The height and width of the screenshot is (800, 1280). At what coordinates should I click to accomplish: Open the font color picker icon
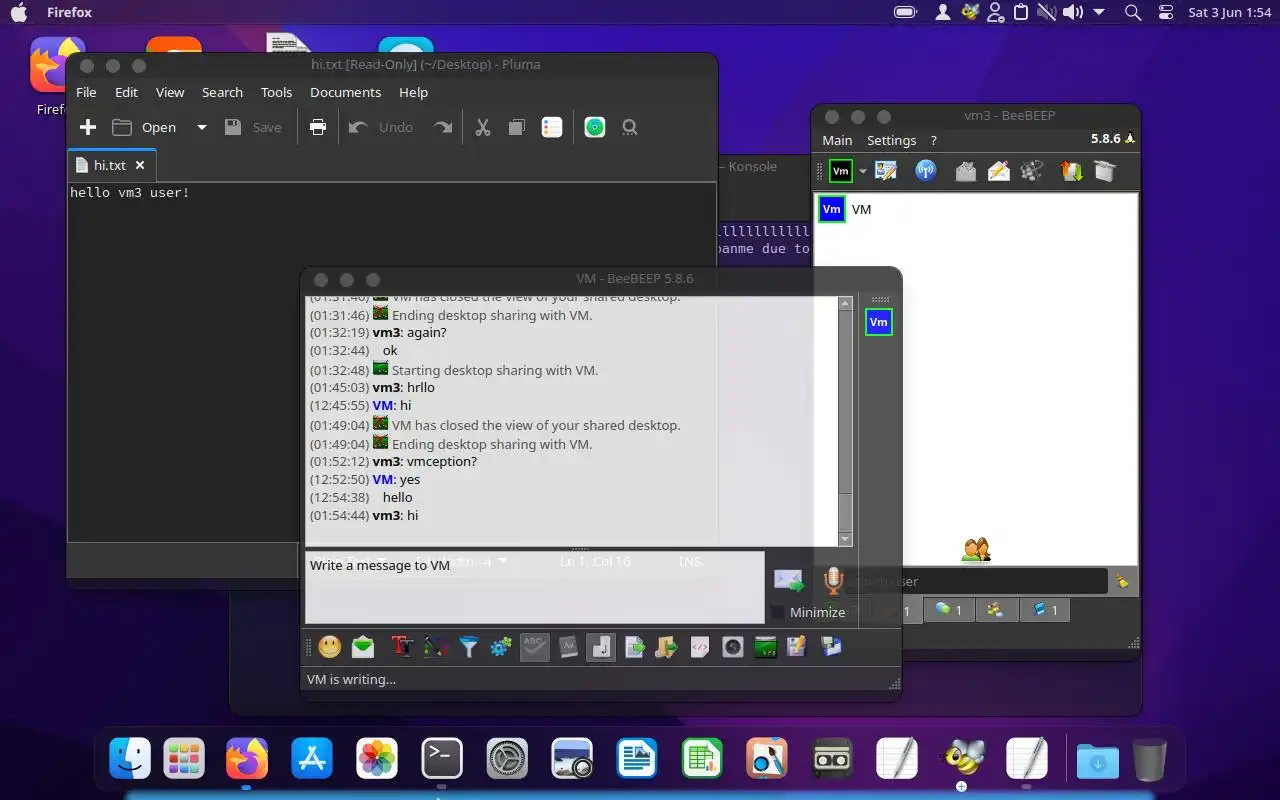(x=435, y=647)
